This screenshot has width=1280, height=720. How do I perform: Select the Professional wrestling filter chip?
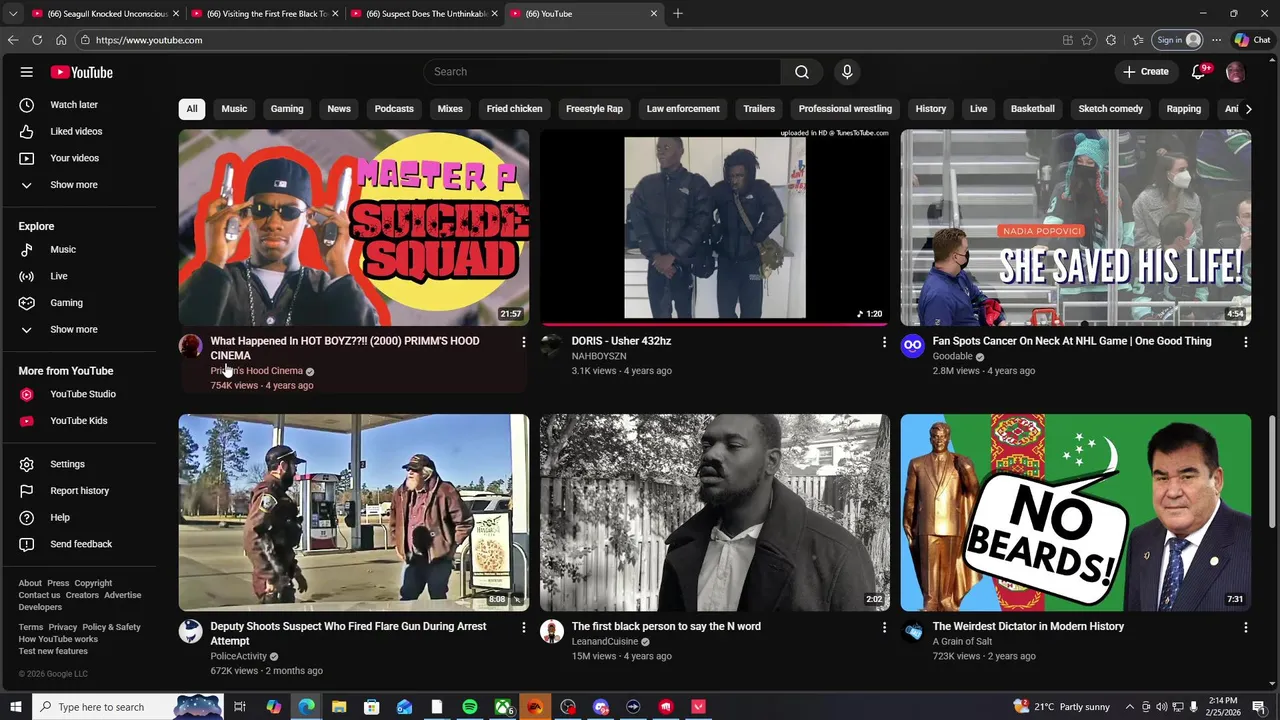pos(845,109)
